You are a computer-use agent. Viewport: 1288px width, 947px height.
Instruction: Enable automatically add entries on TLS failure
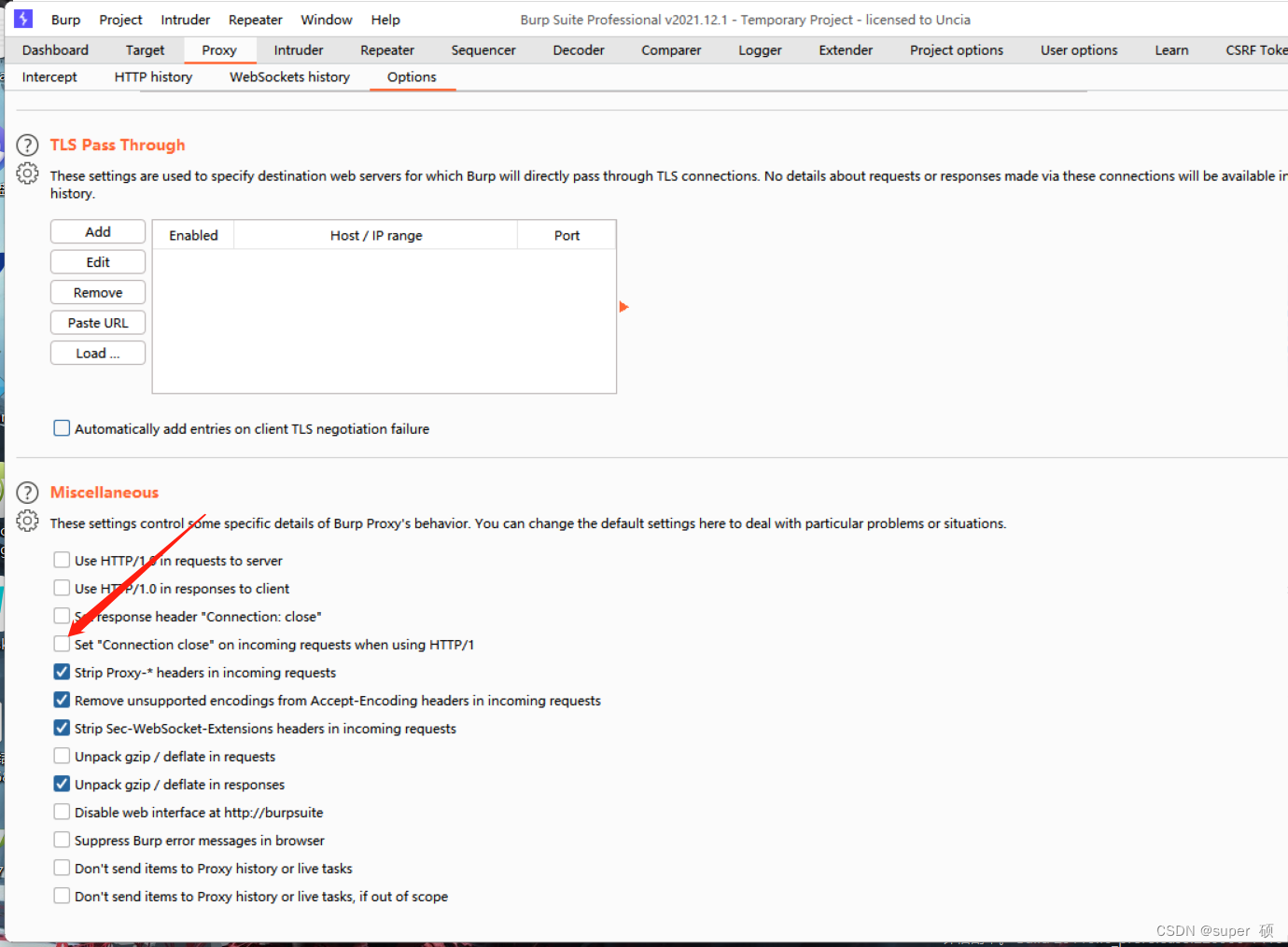[x=62, y=428]
